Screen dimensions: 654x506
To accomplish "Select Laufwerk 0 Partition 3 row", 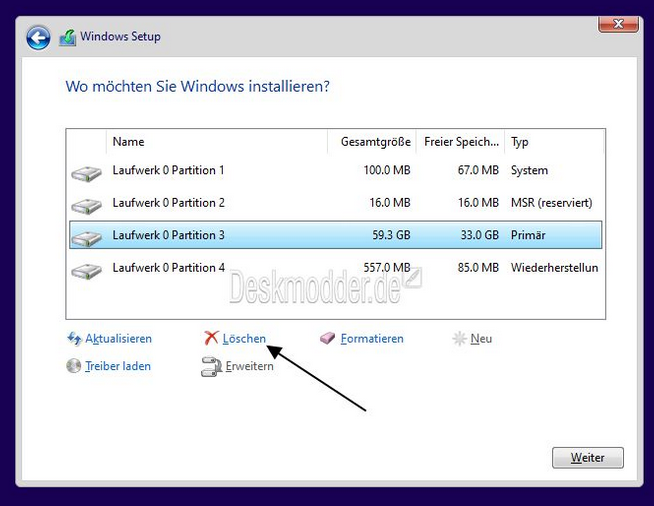I will tap(335, 235).
